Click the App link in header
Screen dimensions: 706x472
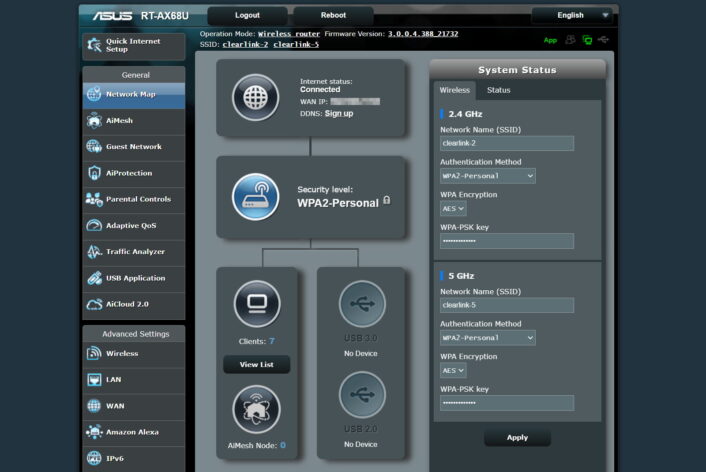tap(550, 40)
